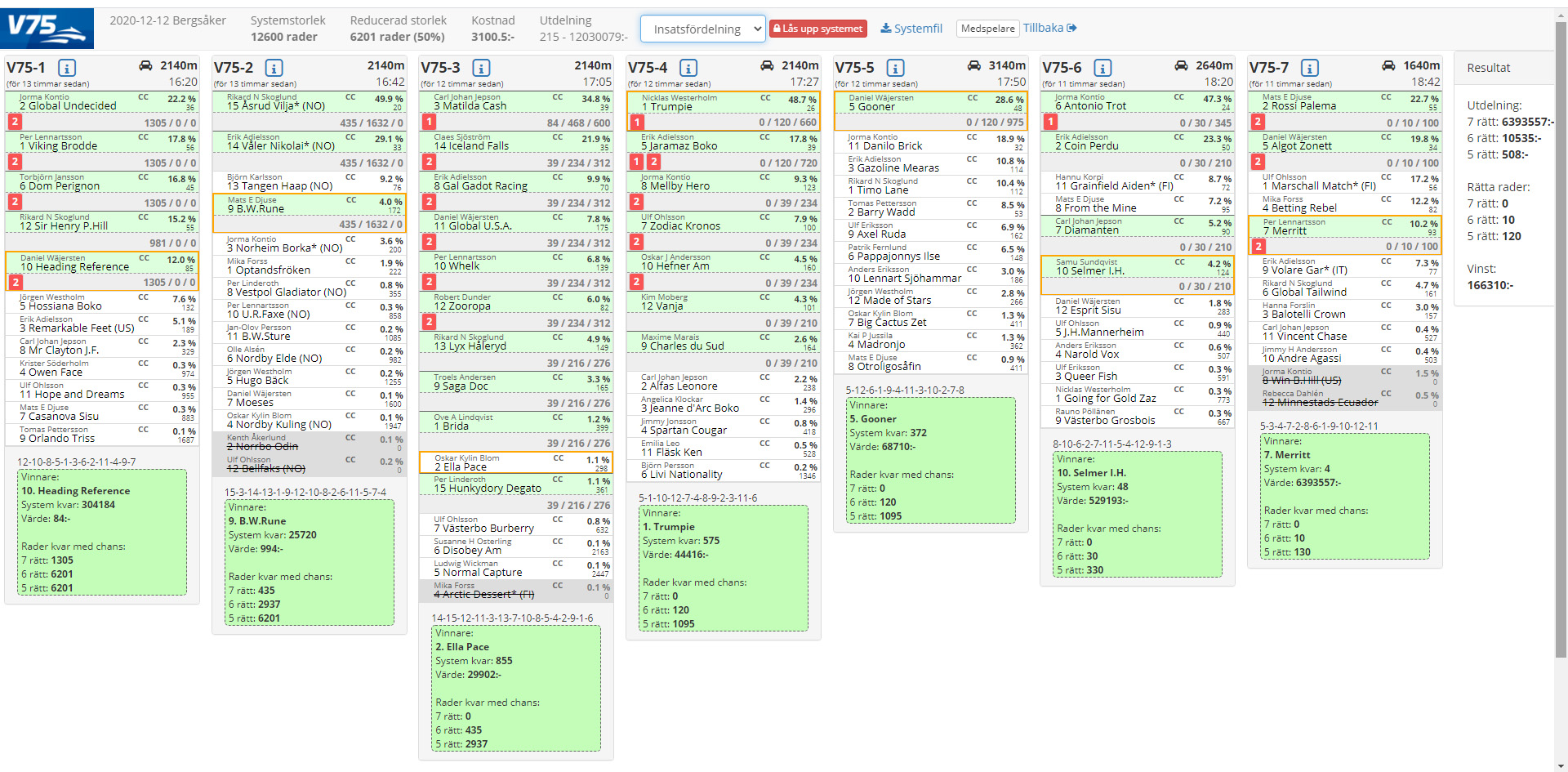This screenshot has width=1568, height=772.
Task: Click horse 5 Jaramaz Boko
Action: click(x=723, y=141)
